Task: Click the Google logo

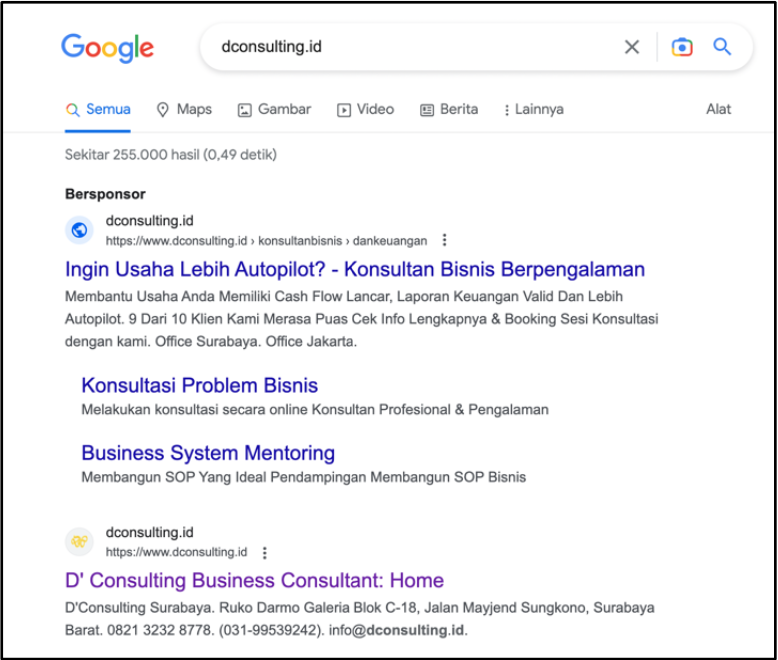Action: (107, 48)
